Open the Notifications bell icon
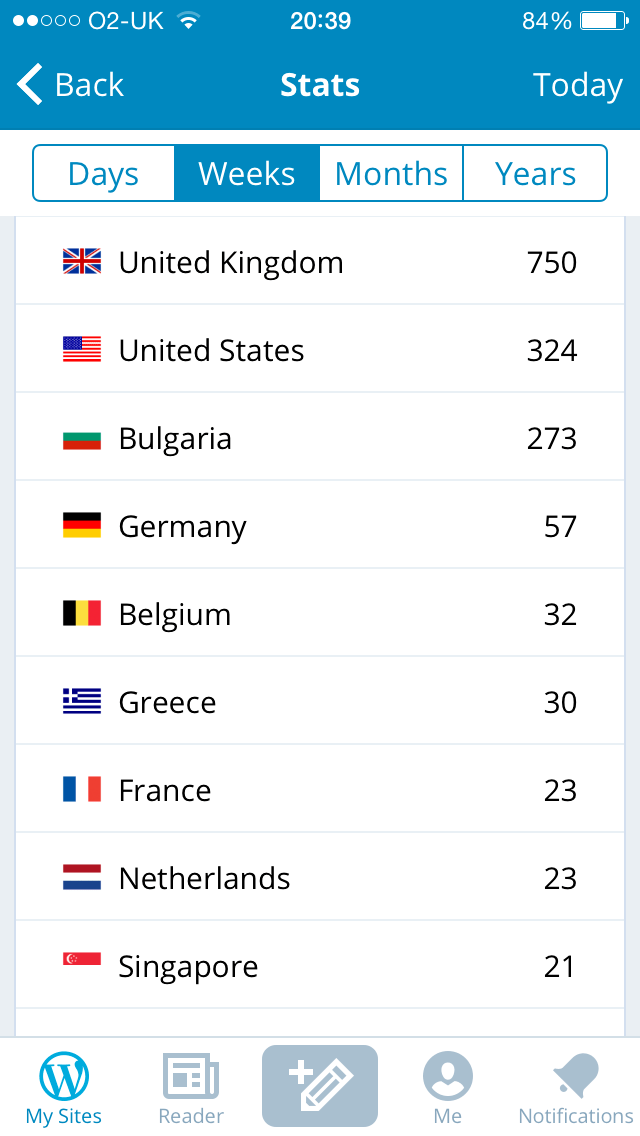The width and height of the screenshot is (640, 1136). 576,1077
